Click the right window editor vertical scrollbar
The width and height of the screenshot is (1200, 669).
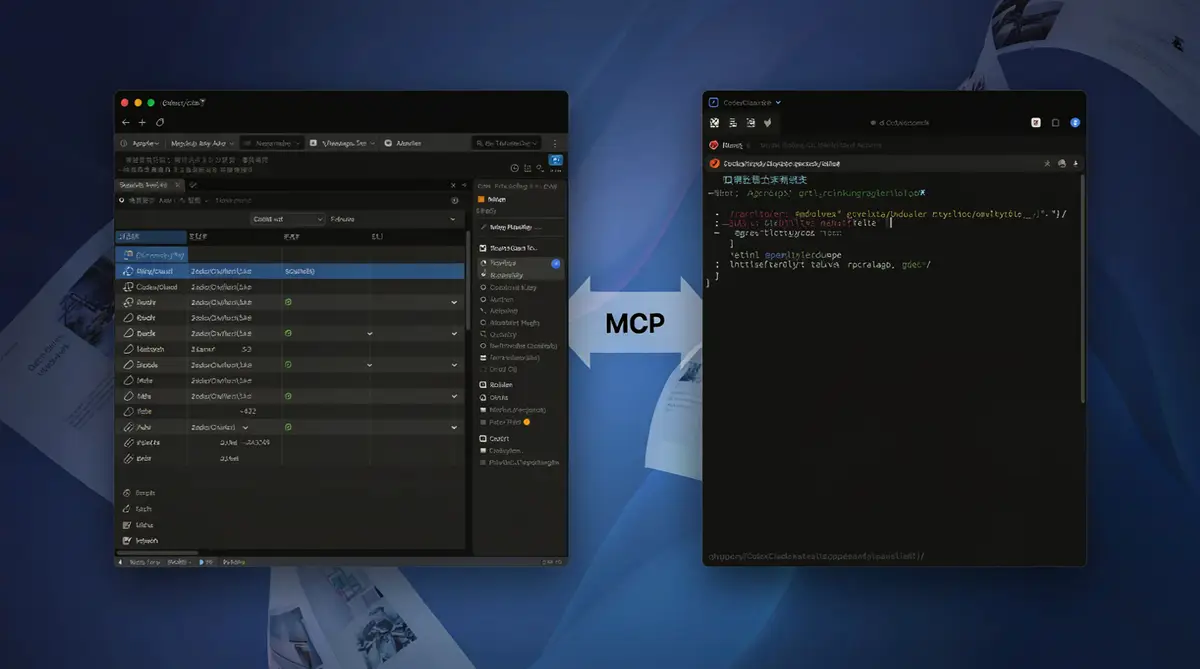(x=1083, y=290)
